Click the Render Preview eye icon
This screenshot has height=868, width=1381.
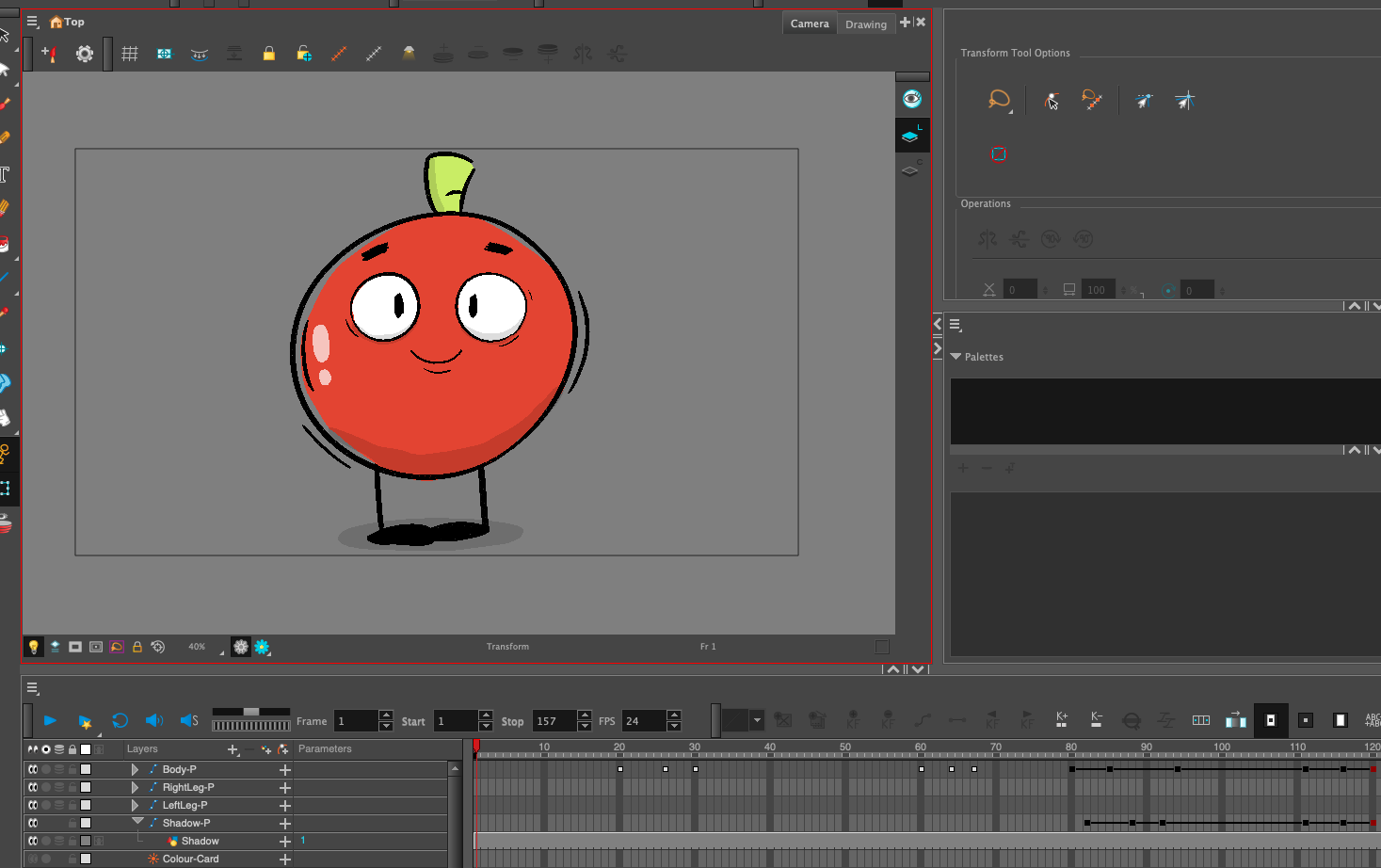[911, 99]
